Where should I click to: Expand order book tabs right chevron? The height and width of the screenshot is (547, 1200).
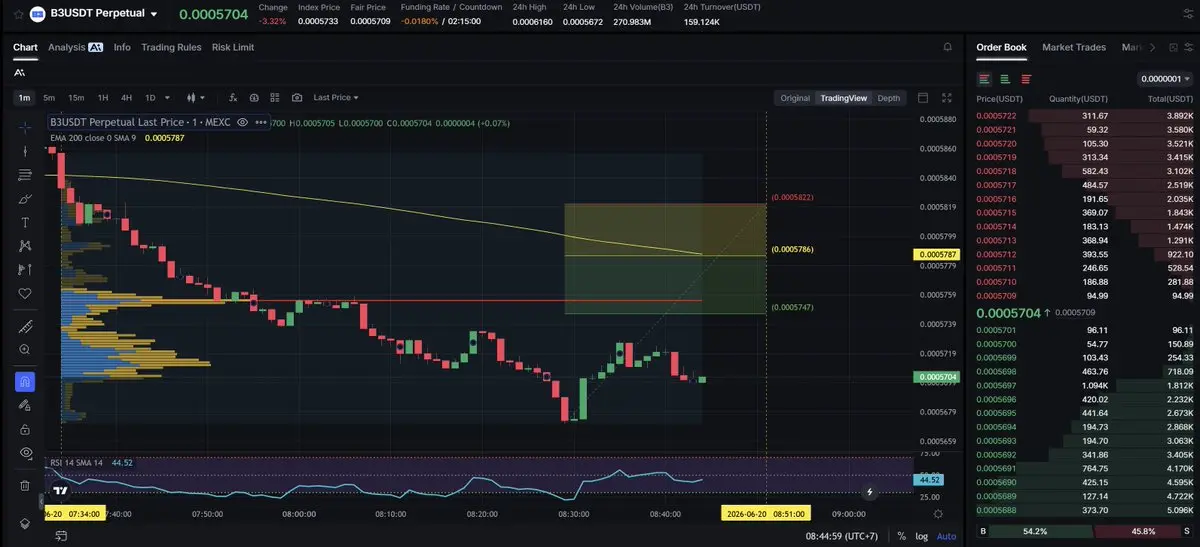[1153, 47]
